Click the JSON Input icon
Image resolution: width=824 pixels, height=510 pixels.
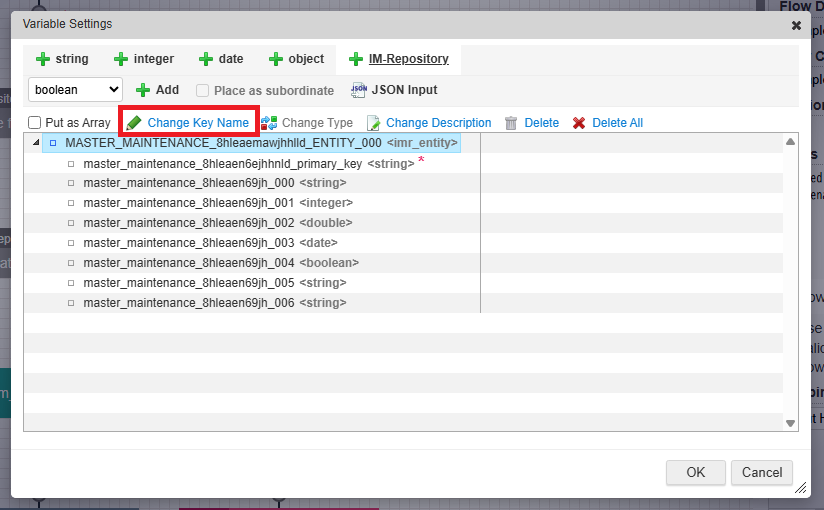coord(359,90)
